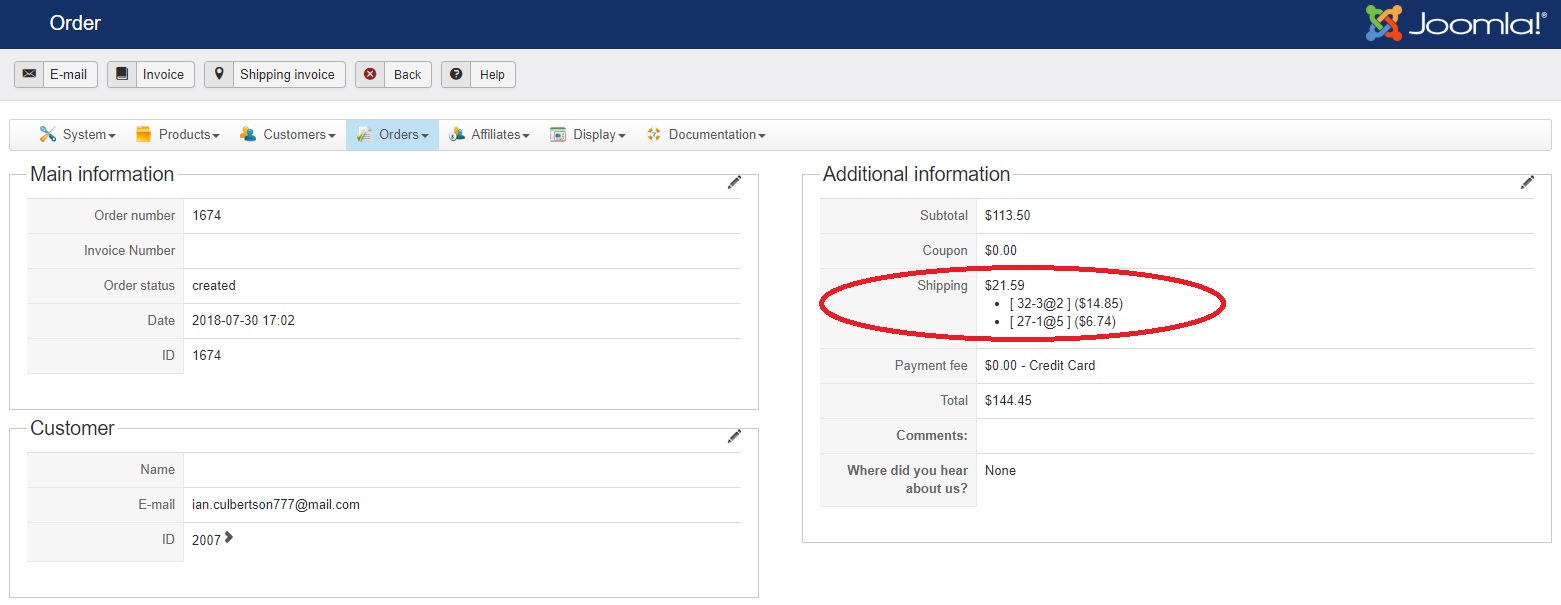Click subtotal value $113.50
The height and width of the screenshot is (605, 1561).
(1007, 215)
